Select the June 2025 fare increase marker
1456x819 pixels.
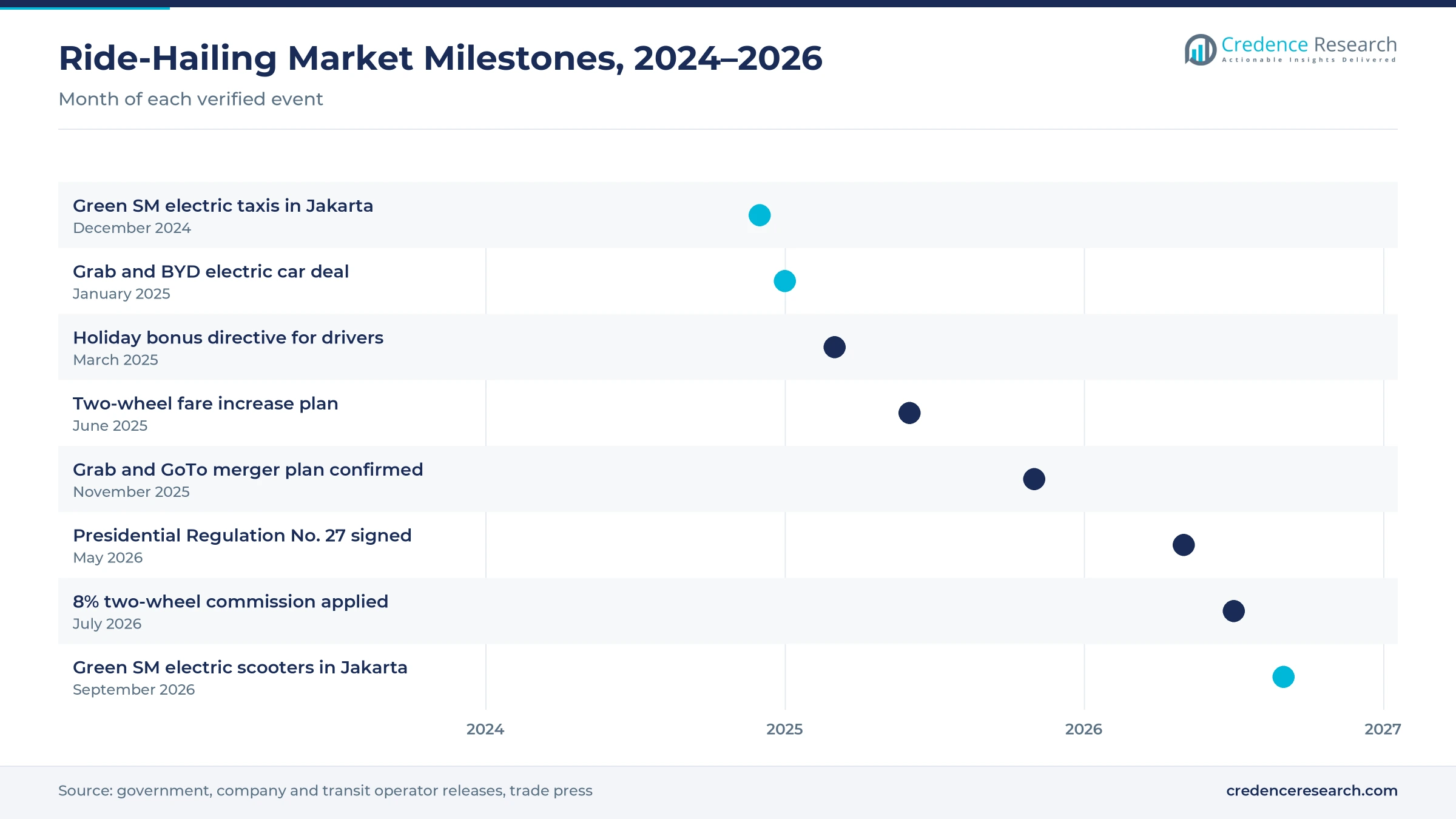pos(909,413)
